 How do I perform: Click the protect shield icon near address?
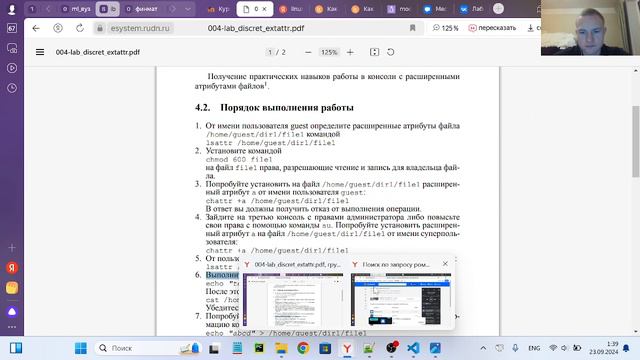(58, 28)
